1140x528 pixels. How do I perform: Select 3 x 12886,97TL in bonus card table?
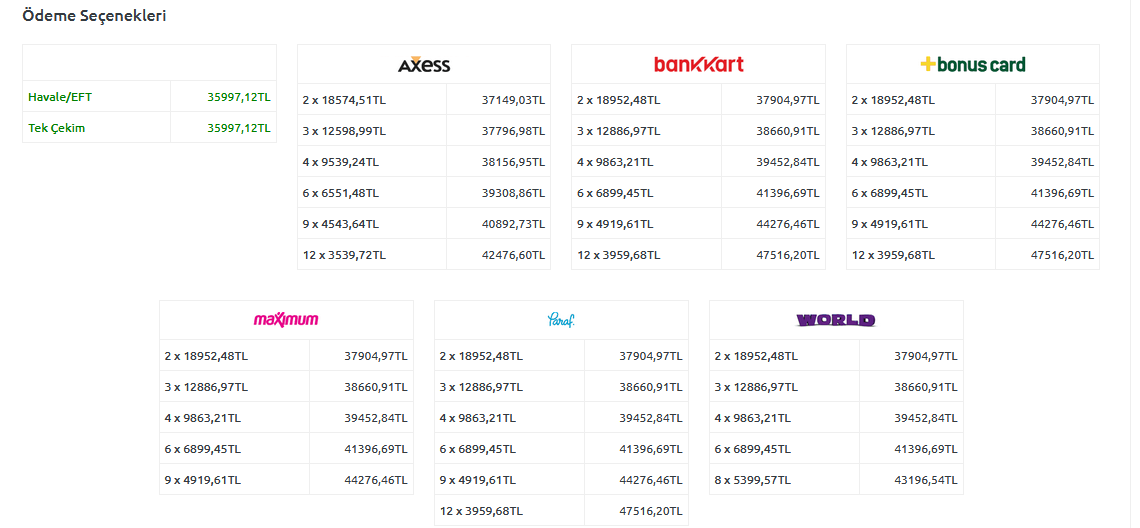(894, 131)
